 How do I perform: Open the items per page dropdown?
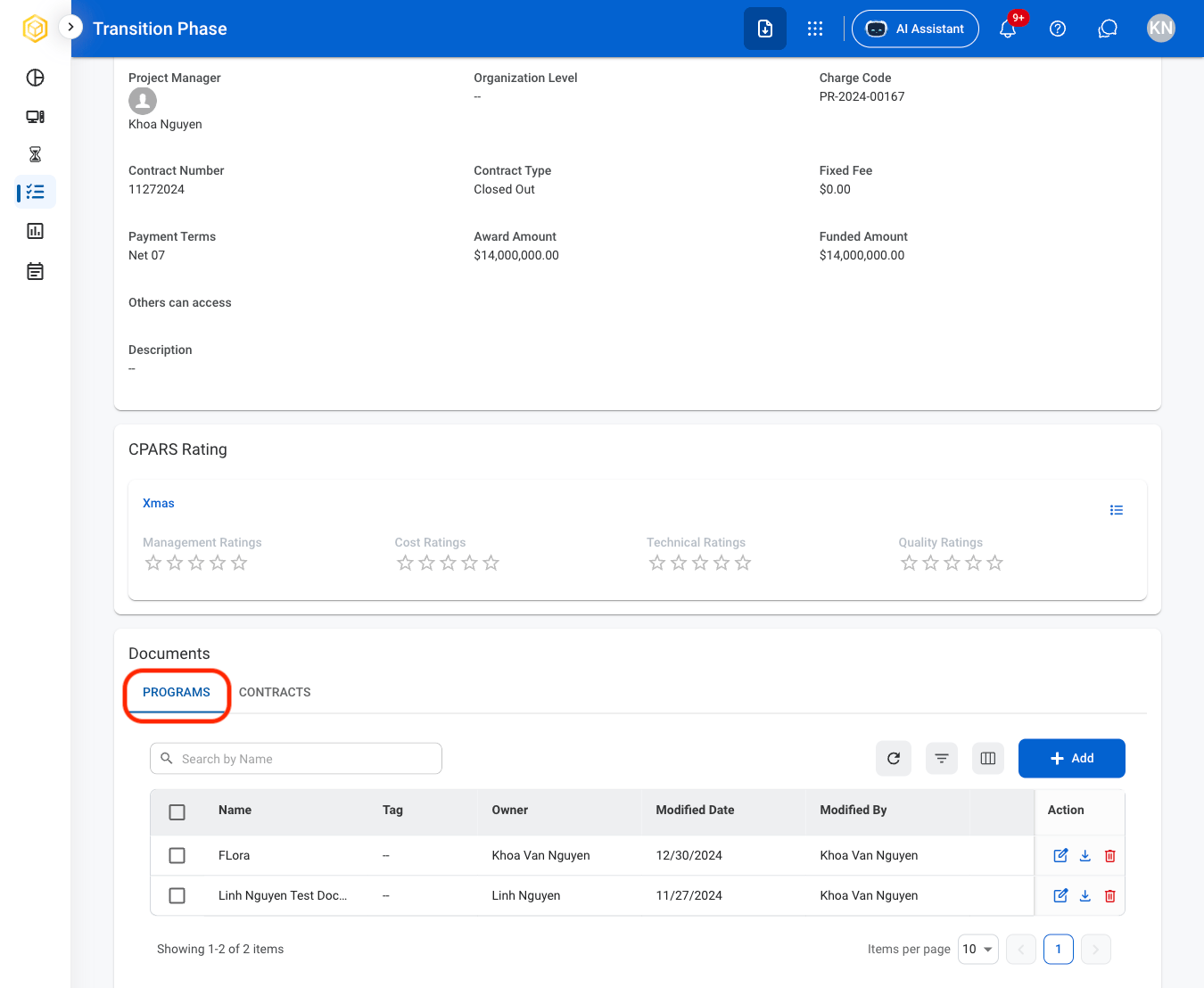[x=977, y=950]
